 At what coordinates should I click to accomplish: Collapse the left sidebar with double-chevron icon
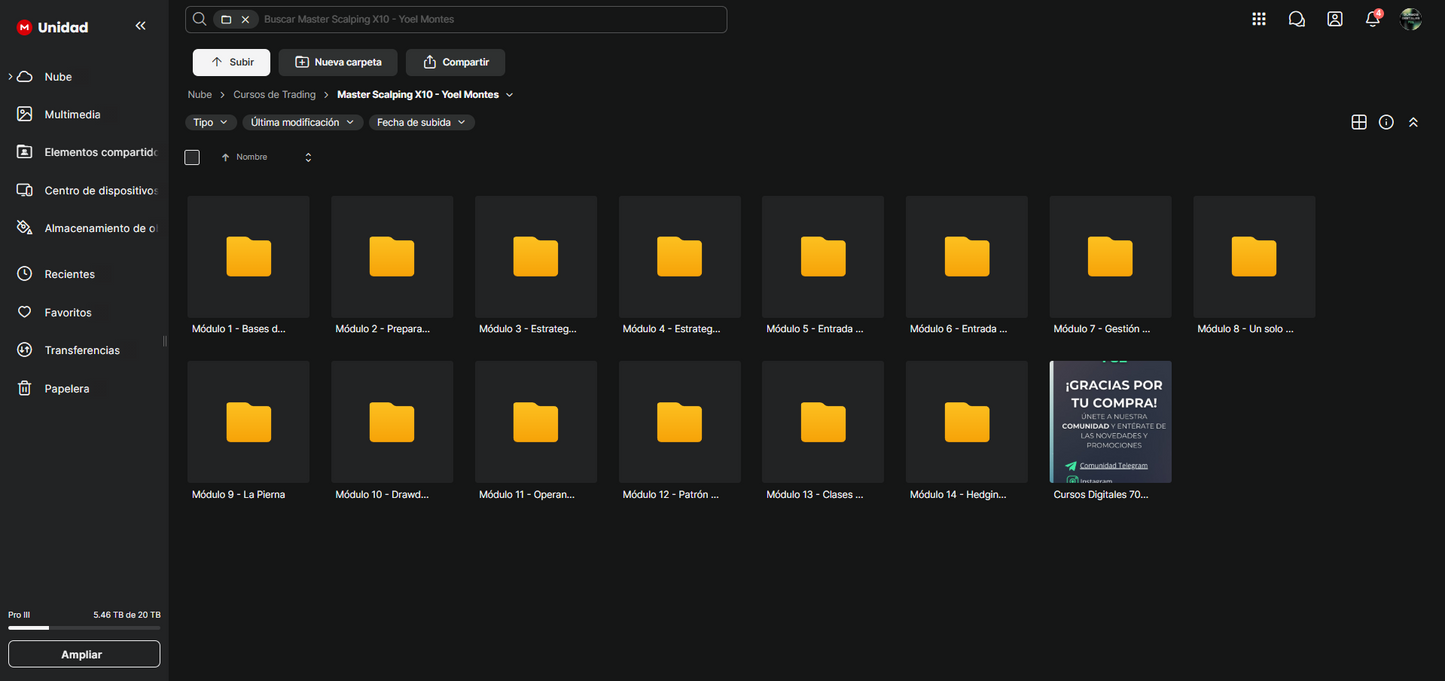point(140,26)
